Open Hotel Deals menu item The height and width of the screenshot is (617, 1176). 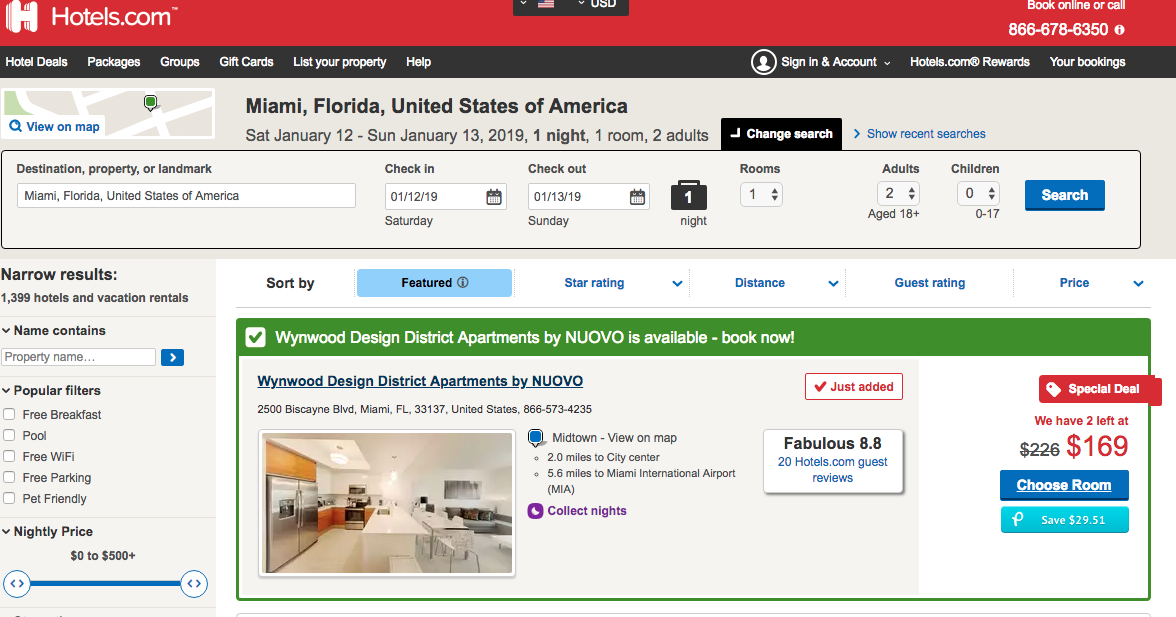click(x=37, y=62)
